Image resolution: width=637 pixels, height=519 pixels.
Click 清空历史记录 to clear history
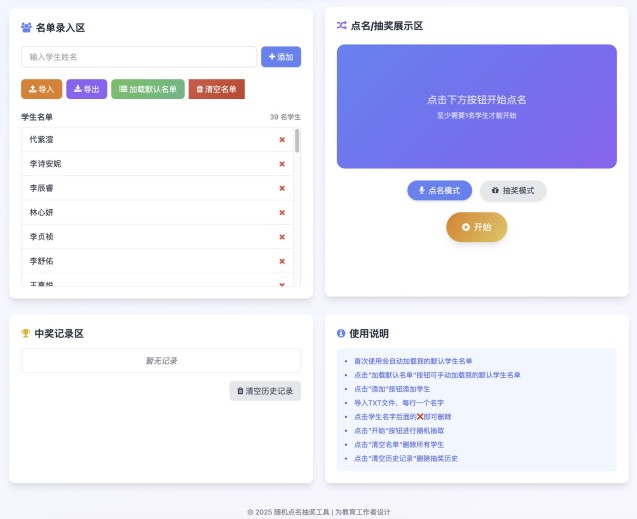tap(265, 391)
